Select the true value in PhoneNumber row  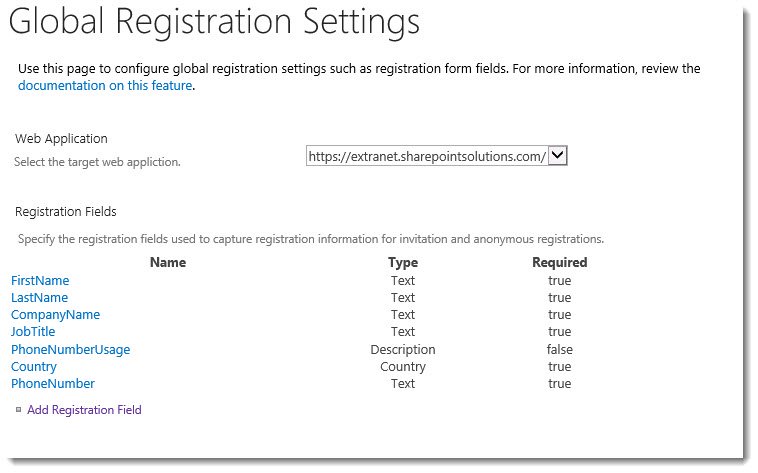pos(559,384)
